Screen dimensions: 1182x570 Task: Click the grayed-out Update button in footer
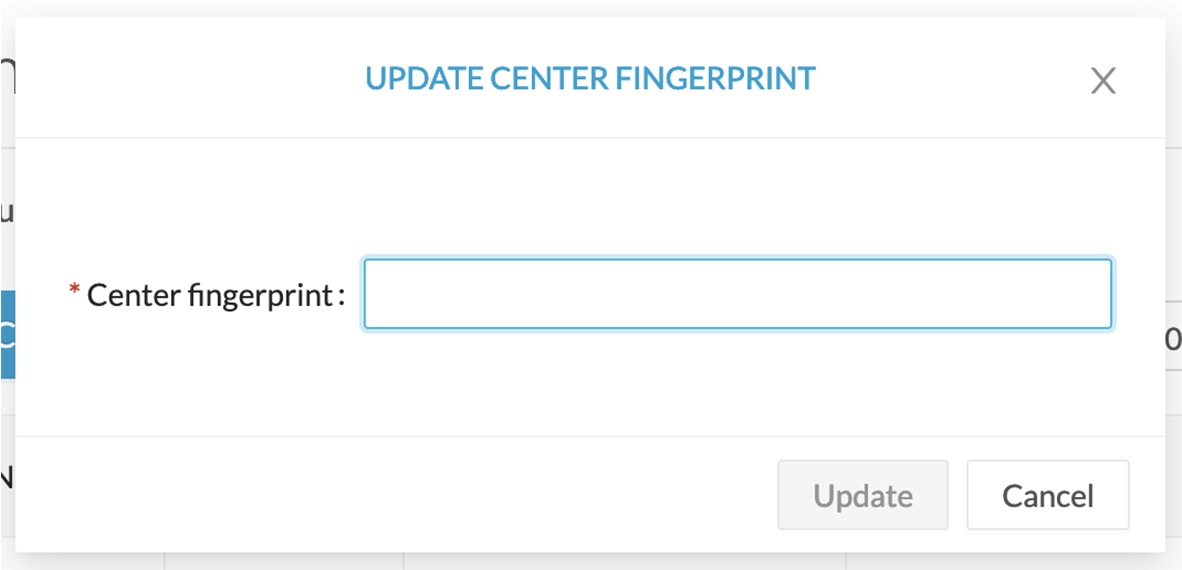coord(862,496)
